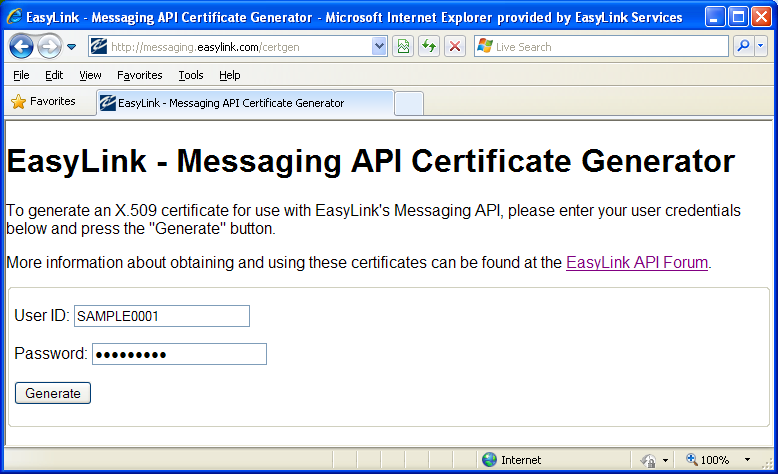Image resolution: width=778 pixels, height=474 pixels.
Task: Open the Edit menu
Action: click(x=54, y=75)
